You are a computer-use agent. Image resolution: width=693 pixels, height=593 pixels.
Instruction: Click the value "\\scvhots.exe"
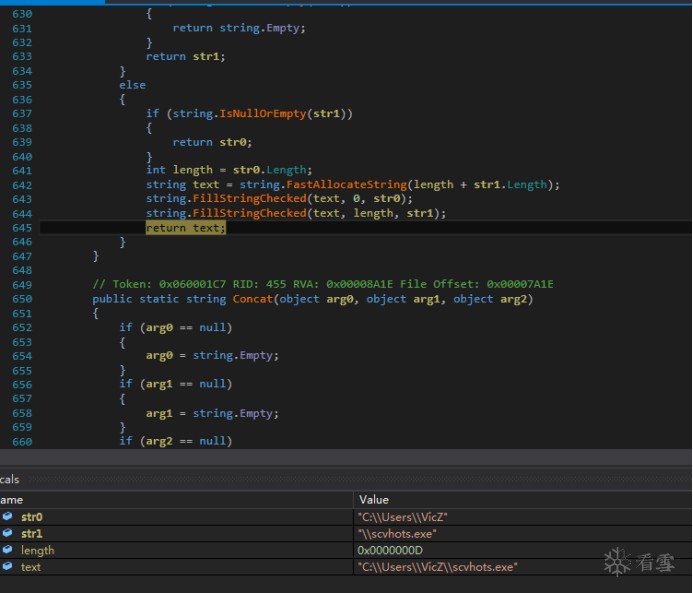[397, 534]
